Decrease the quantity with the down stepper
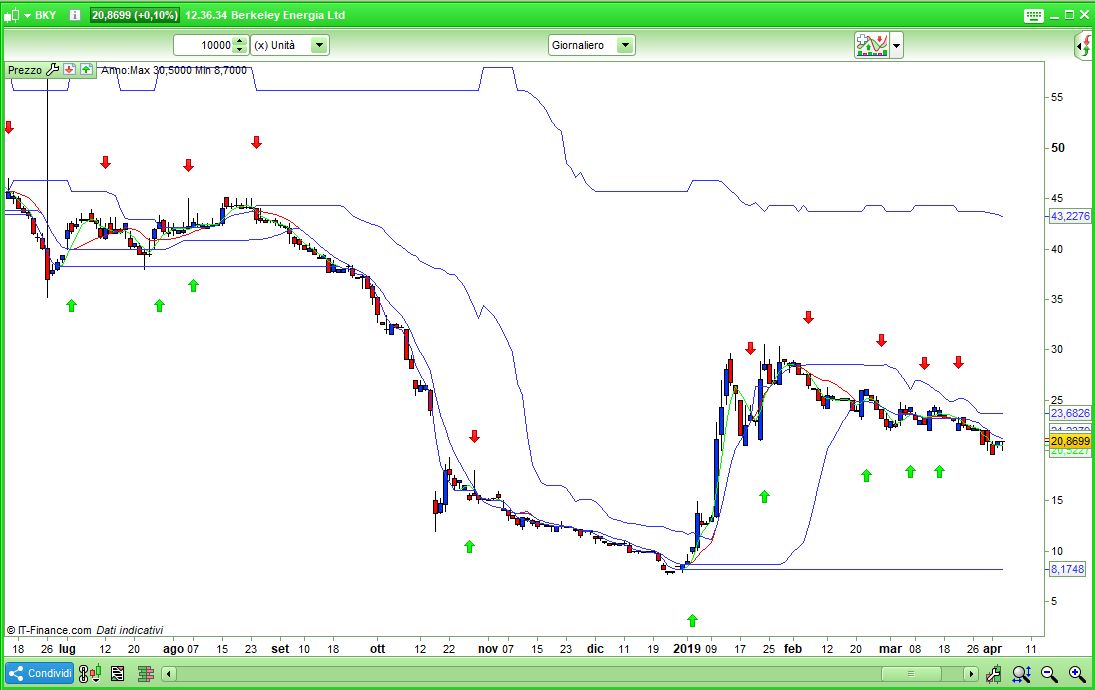Image resolution: width=1095 pixels, height=690 pixels. (240, 50)
